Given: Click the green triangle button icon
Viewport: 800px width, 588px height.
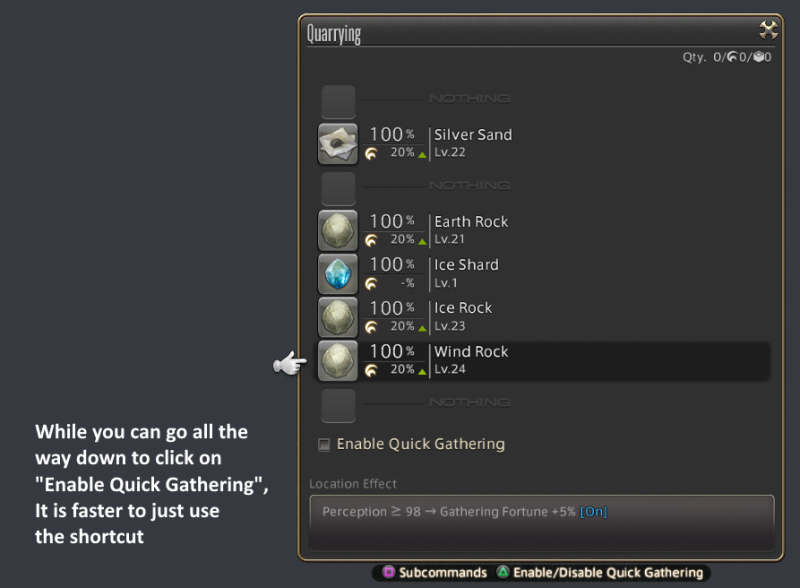Looking at the screenshot, I should [503, 572].
